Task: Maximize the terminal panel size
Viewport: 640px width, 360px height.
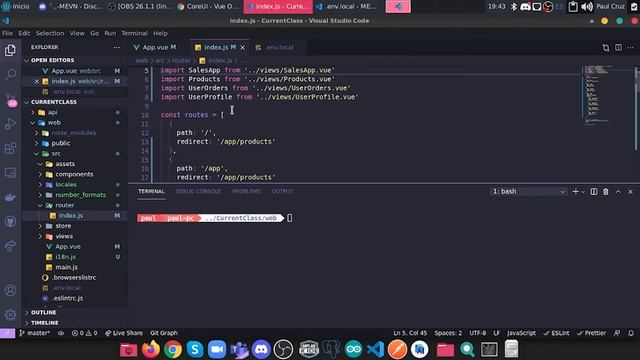Action: pos(618,191)
